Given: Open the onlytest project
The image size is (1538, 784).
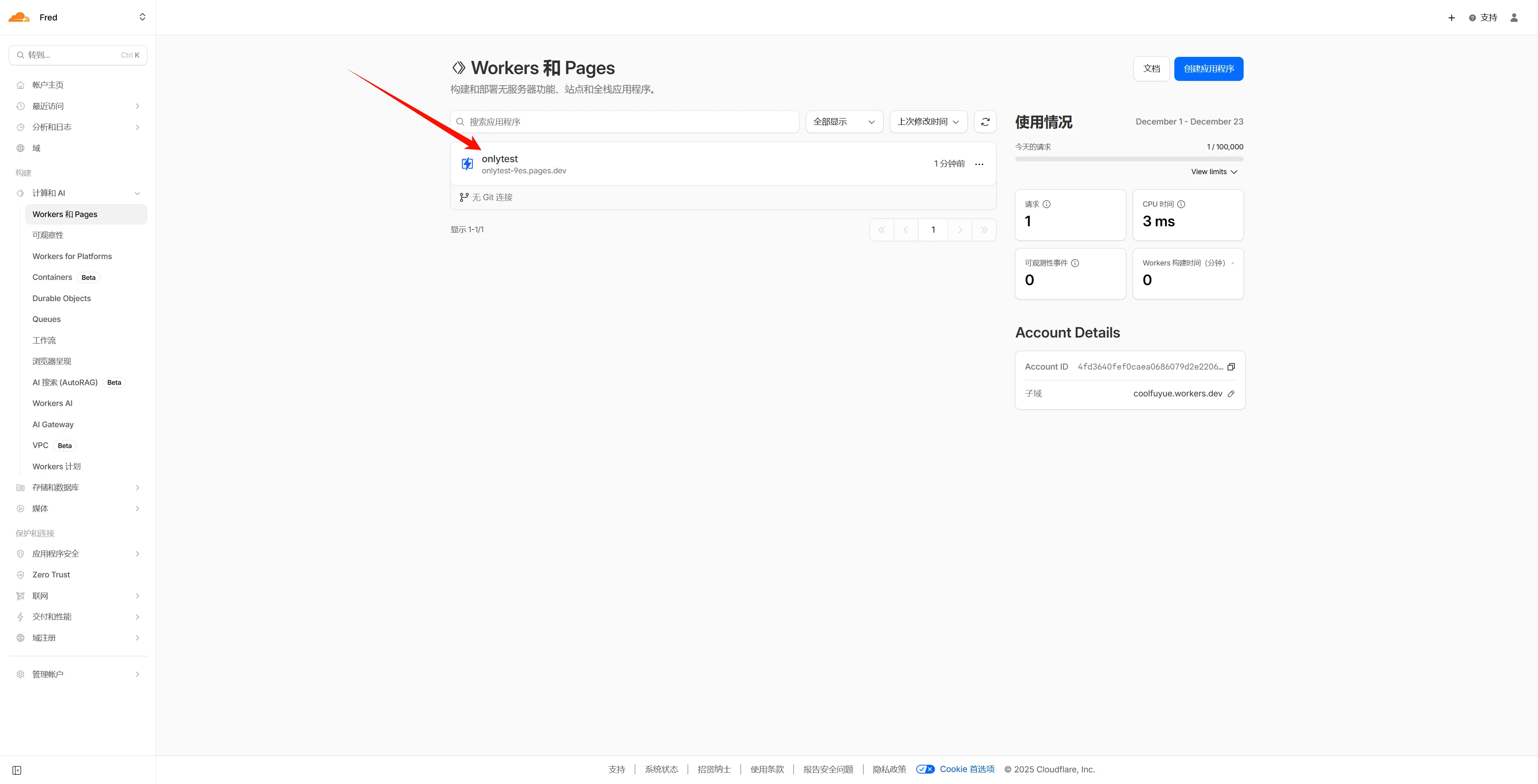Looking at the screenshot, I should click(x=500, y=159).
